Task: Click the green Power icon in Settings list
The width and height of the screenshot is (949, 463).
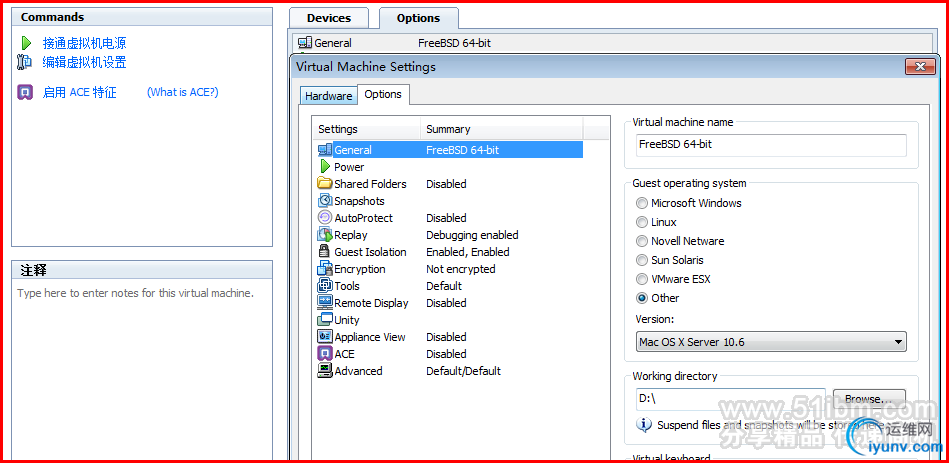Action: [325, 166]
